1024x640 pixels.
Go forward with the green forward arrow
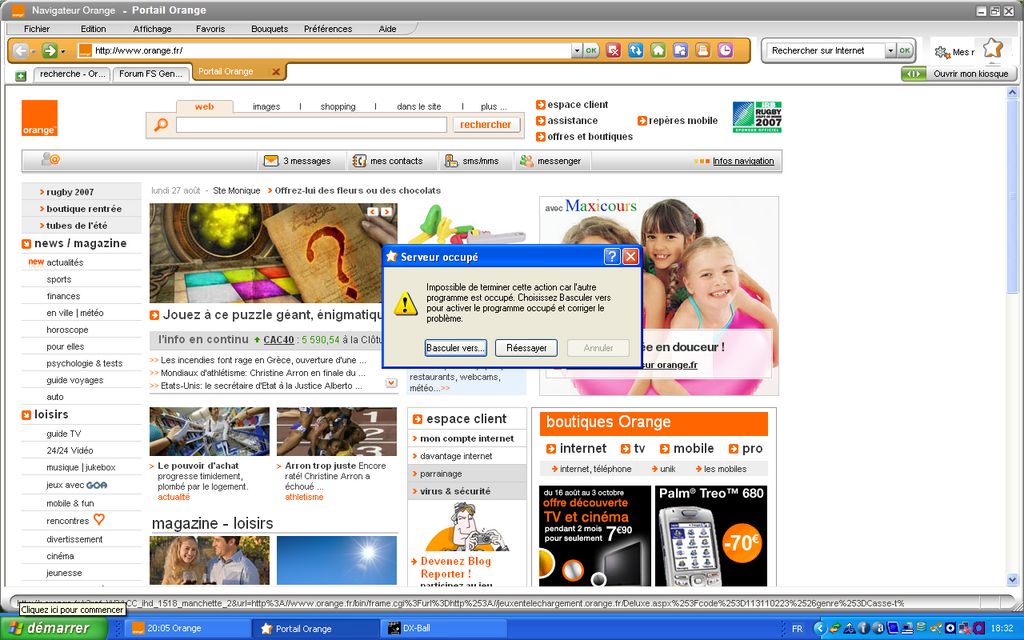pyautogui.click(x=49, y=50)
